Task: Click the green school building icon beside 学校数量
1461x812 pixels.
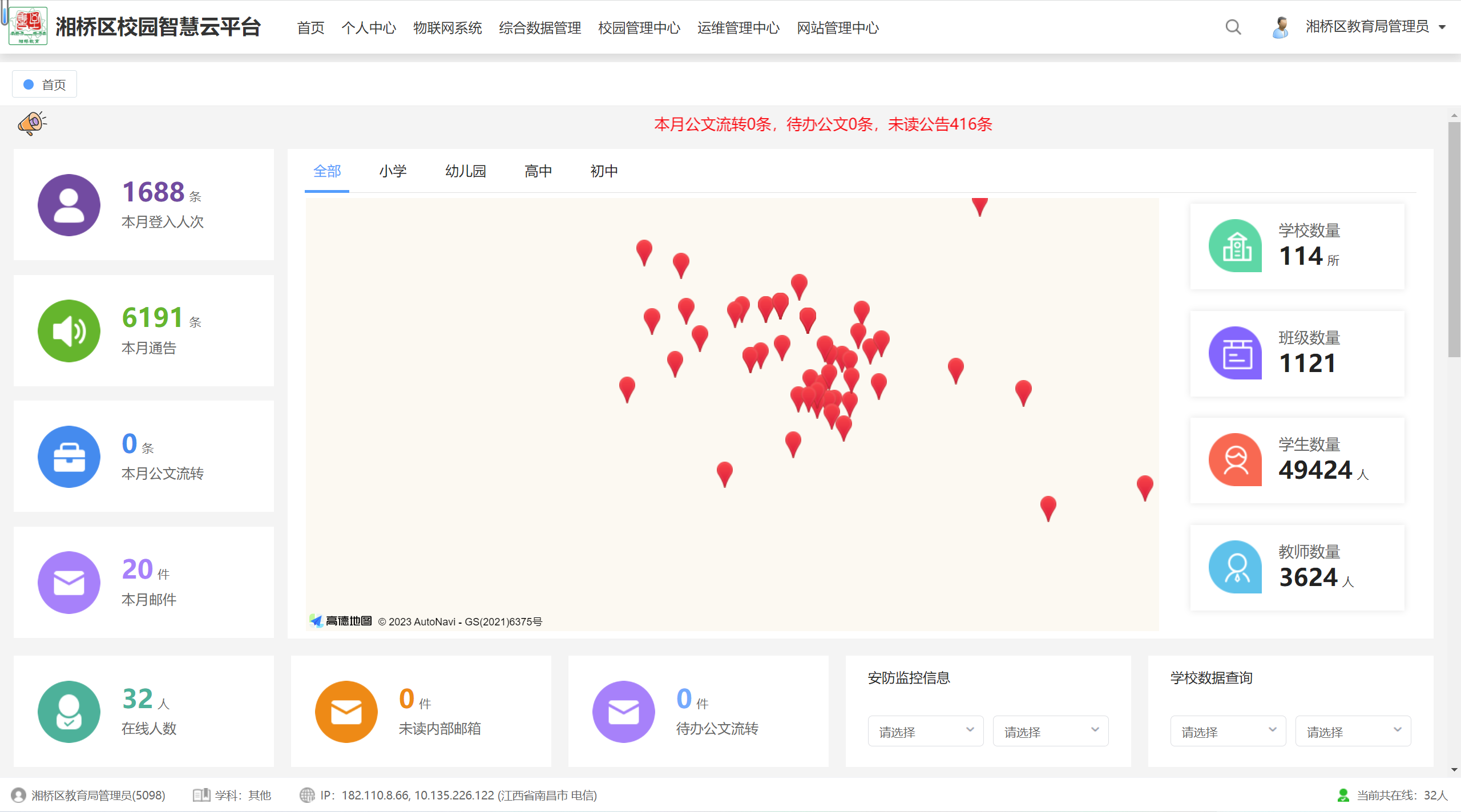Action: (x=1234, y=245)
